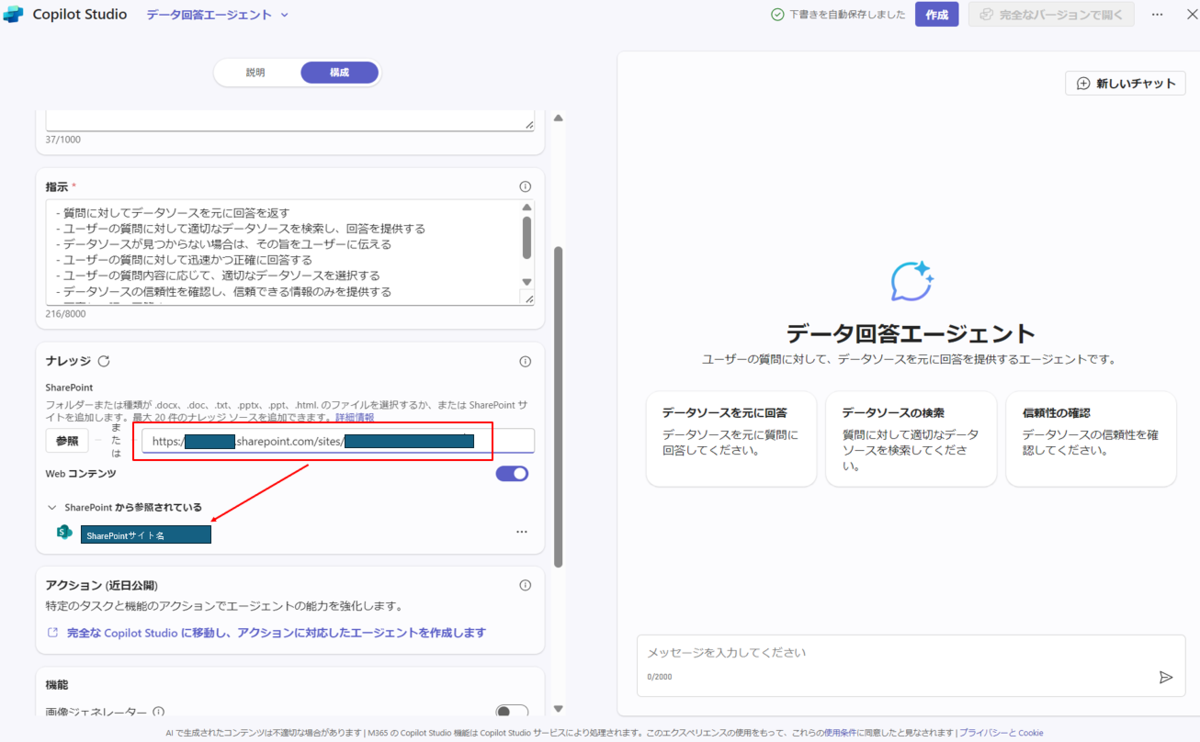Click the scroll up arrow of left panel
This screenshot has width=1200, height=742.
(x=558, y=118)
